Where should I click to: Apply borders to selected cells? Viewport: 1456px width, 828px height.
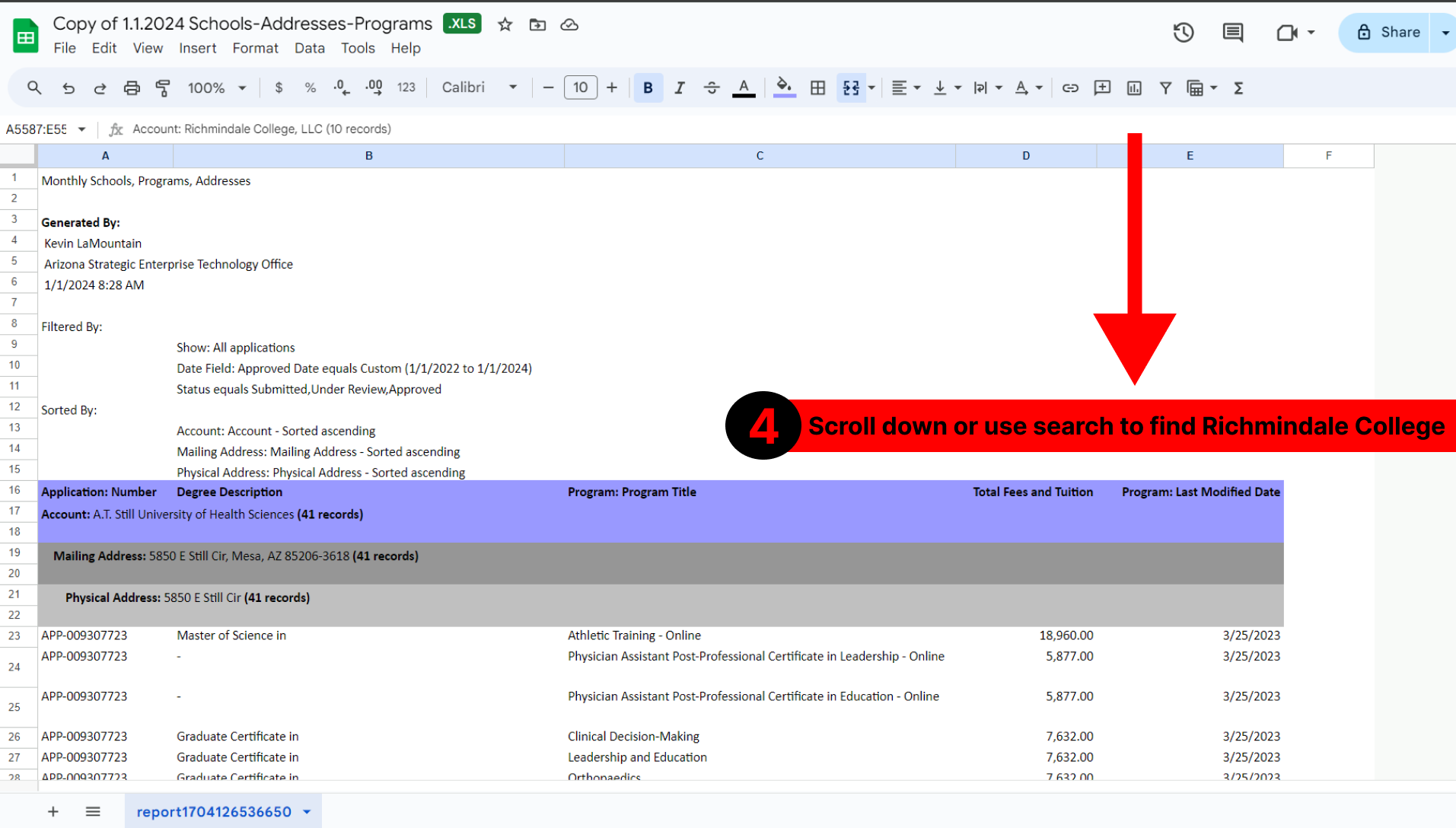[817, 88]
